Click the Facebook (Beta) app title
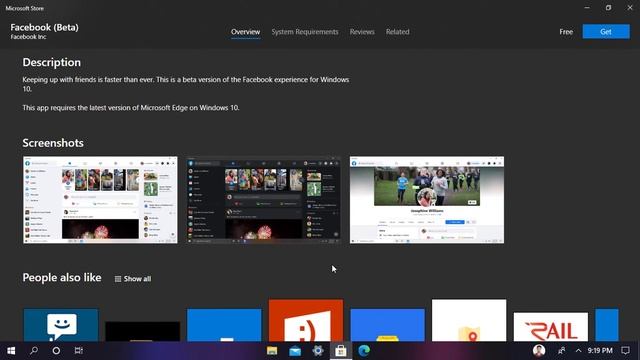This screenshot has height=360, width=640. pos(44,27)
